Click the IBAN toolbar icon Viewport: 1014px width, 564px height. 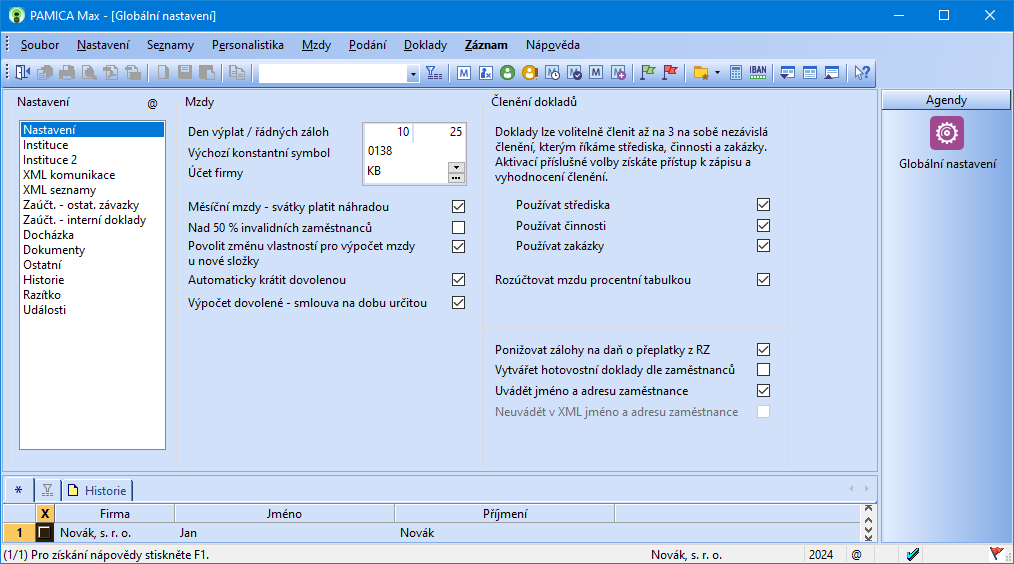(x=758, y=73)
